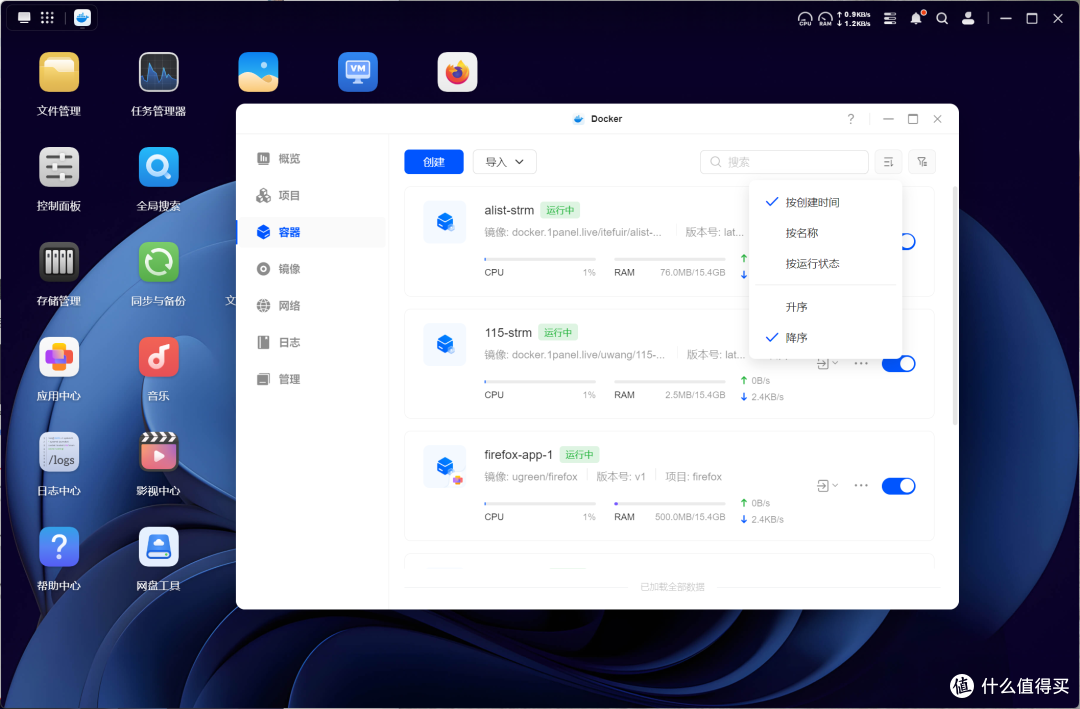
Task: Launch the Firefox desktop icon
Action: coord(457,72)
